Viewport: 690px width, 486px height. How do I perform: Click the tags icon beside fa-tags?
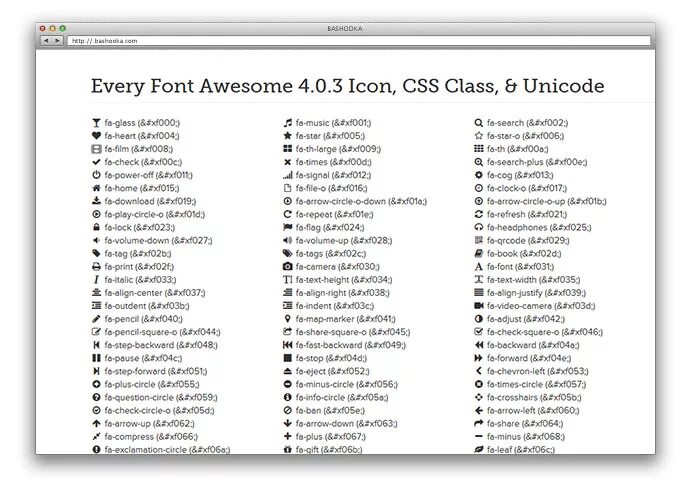tap(287, 253)
